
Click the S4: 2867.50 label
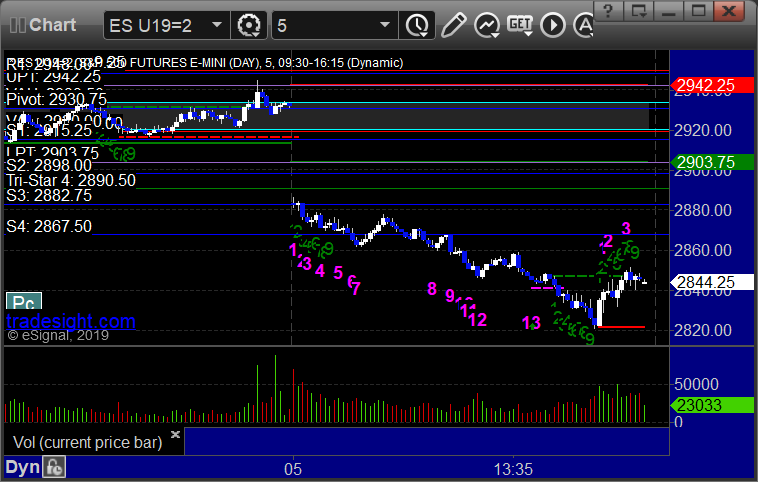(49, 226)
